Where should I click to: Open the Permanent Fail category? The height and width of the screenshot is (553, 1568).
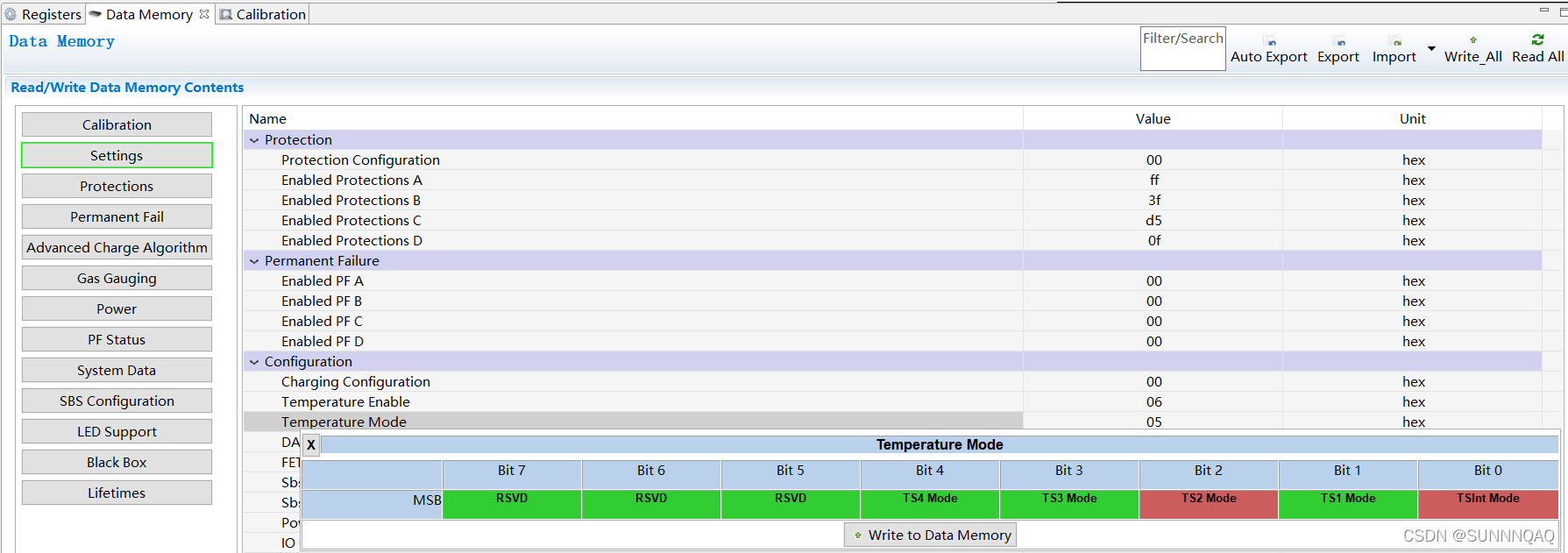tap(117, 216)
